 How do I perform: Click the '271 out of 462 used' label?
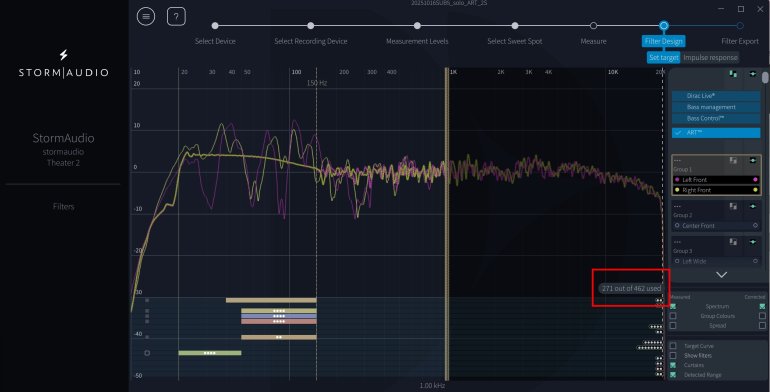tap(631, 288)
